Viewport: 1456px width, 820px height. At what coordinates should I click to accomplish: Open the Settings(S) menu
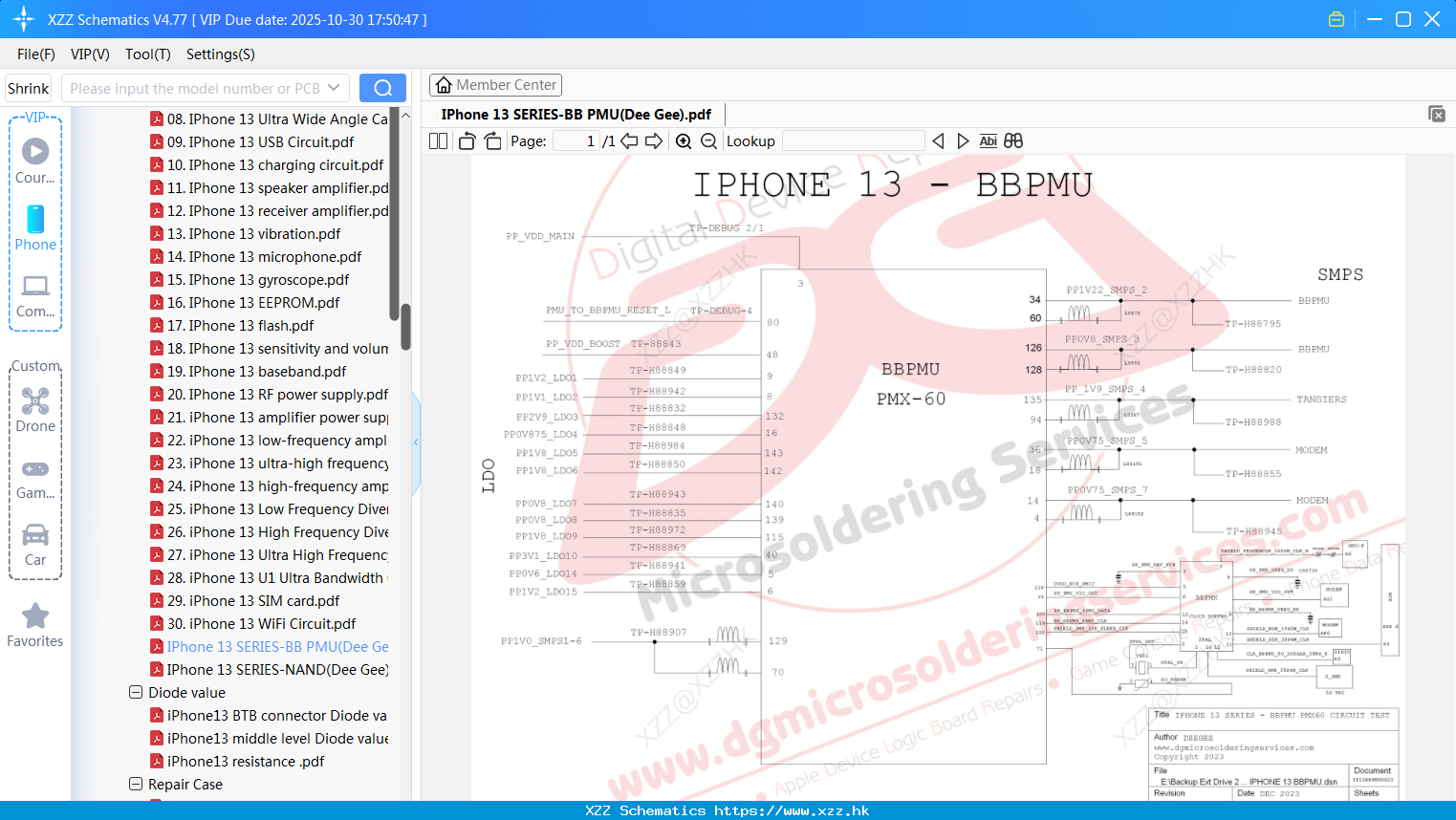221,54
